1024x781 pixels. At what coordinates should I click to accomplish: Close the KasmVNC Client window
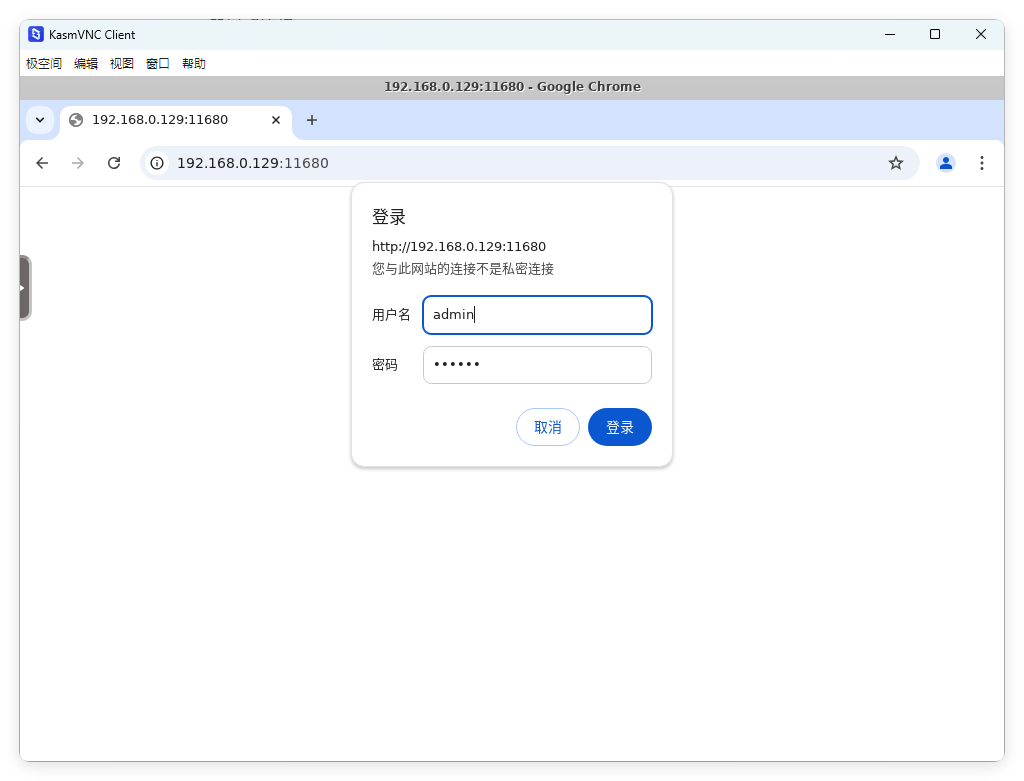coord(981,35)
